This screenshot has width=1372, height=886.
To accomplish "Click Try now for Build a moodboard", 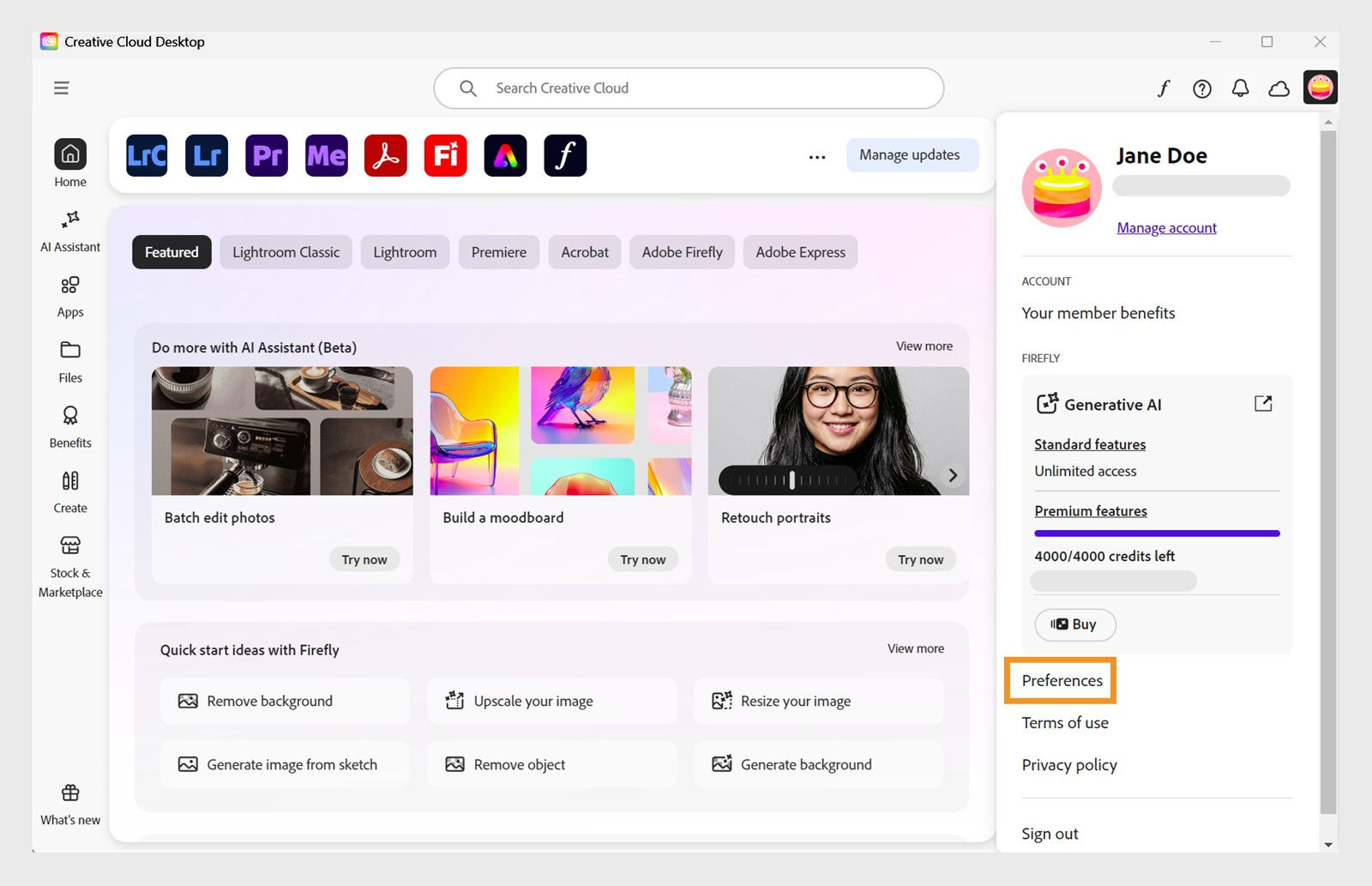I will tap(643, 559).
